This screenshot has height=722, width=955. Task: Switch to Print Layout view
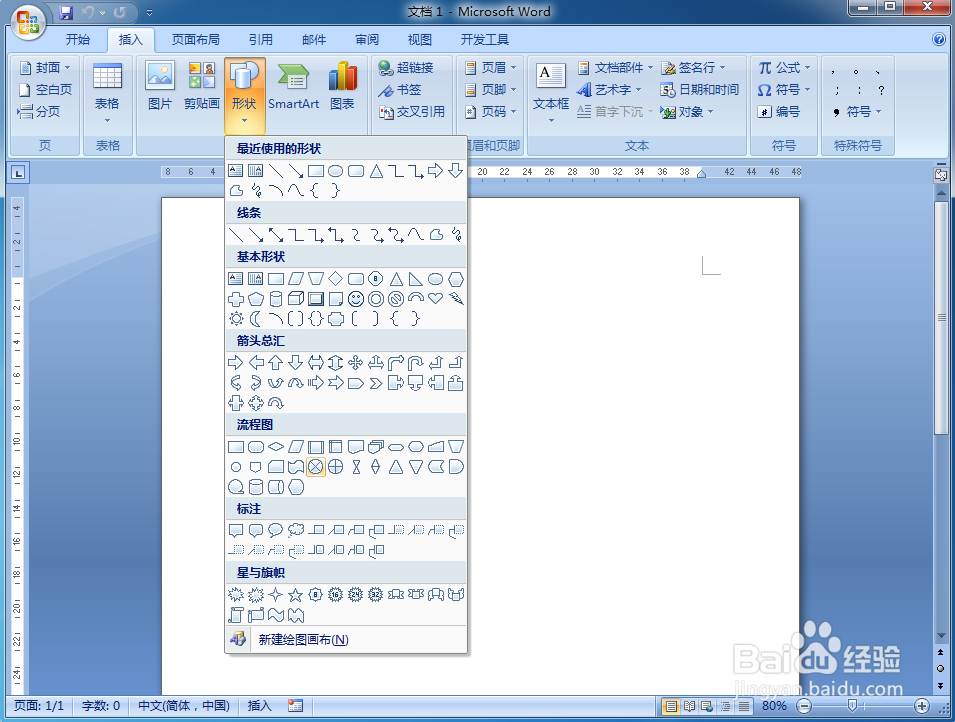pos(671,707)
